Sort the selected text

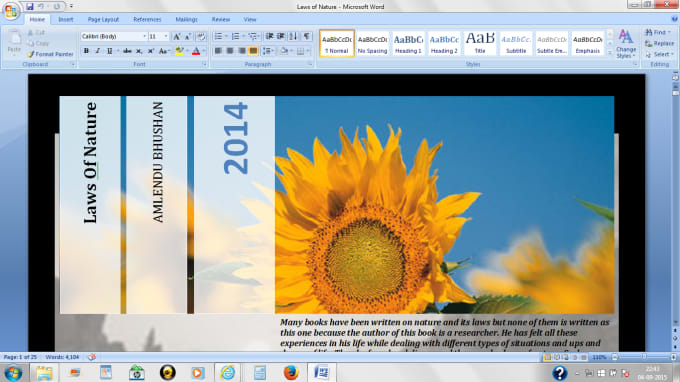click(x=293, y=36)
